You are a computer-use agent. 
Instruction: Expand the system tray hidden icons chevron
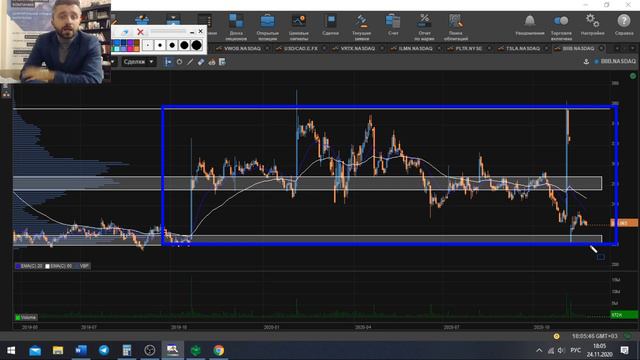click(539, 350)
